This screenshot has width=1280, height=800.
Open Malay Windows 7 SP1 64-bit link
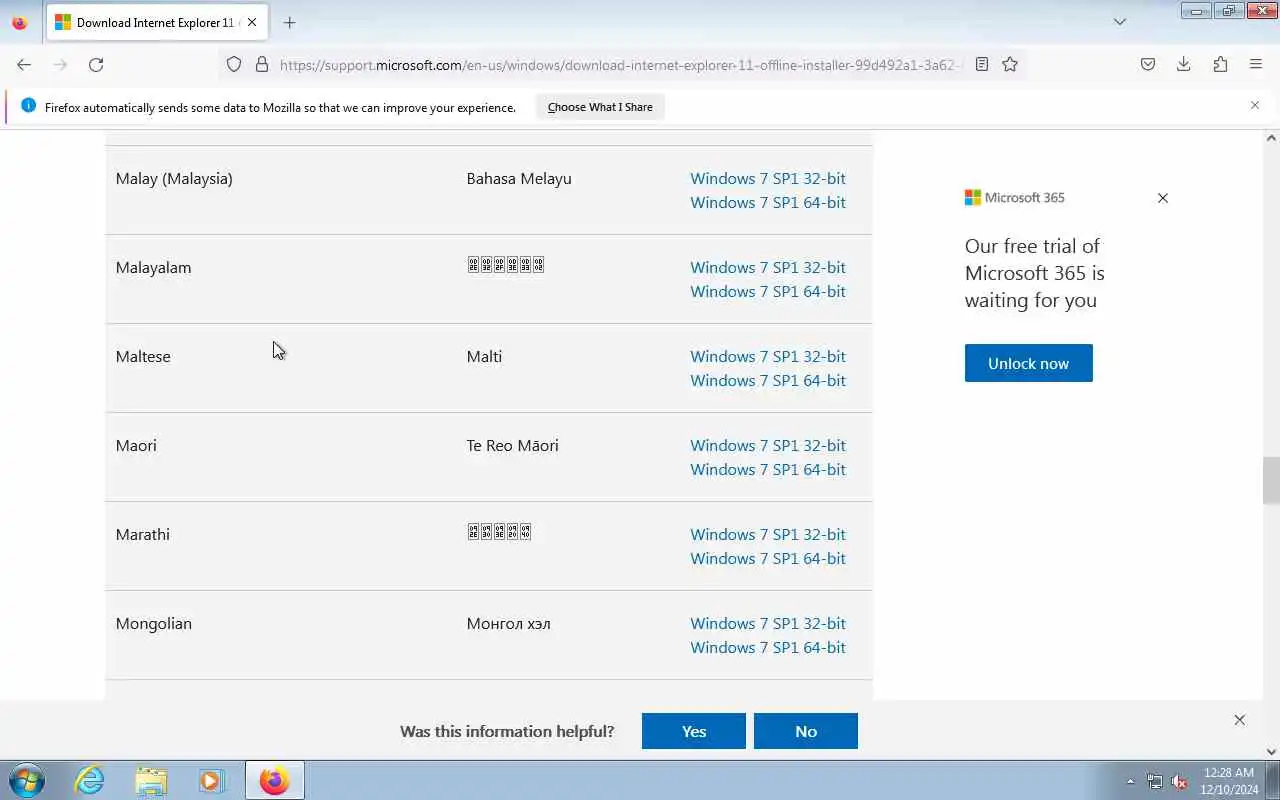coord(768,202)
